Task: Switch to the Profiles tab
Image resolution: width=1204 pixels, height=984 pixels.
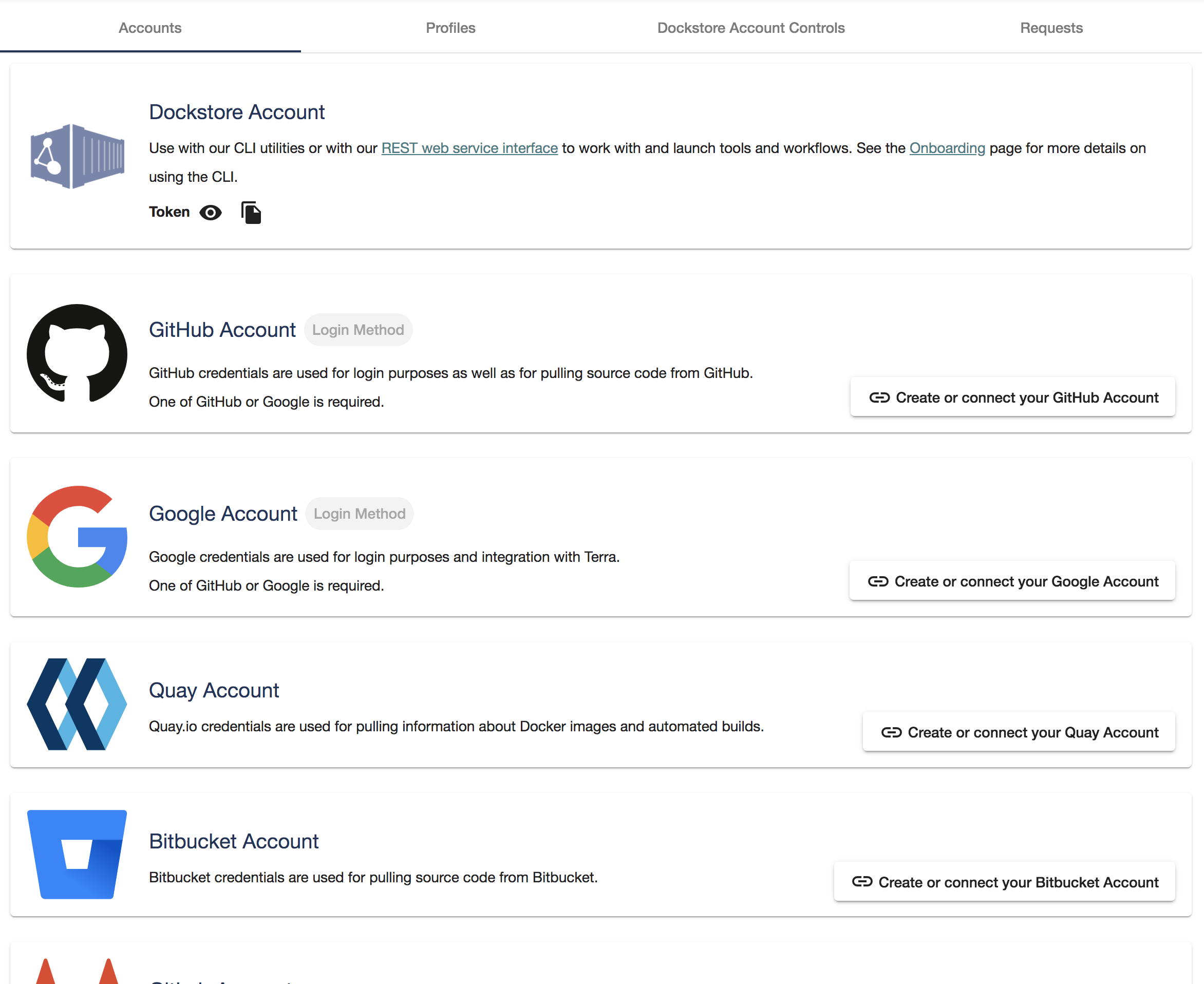Action: click(x=450, y=28)
